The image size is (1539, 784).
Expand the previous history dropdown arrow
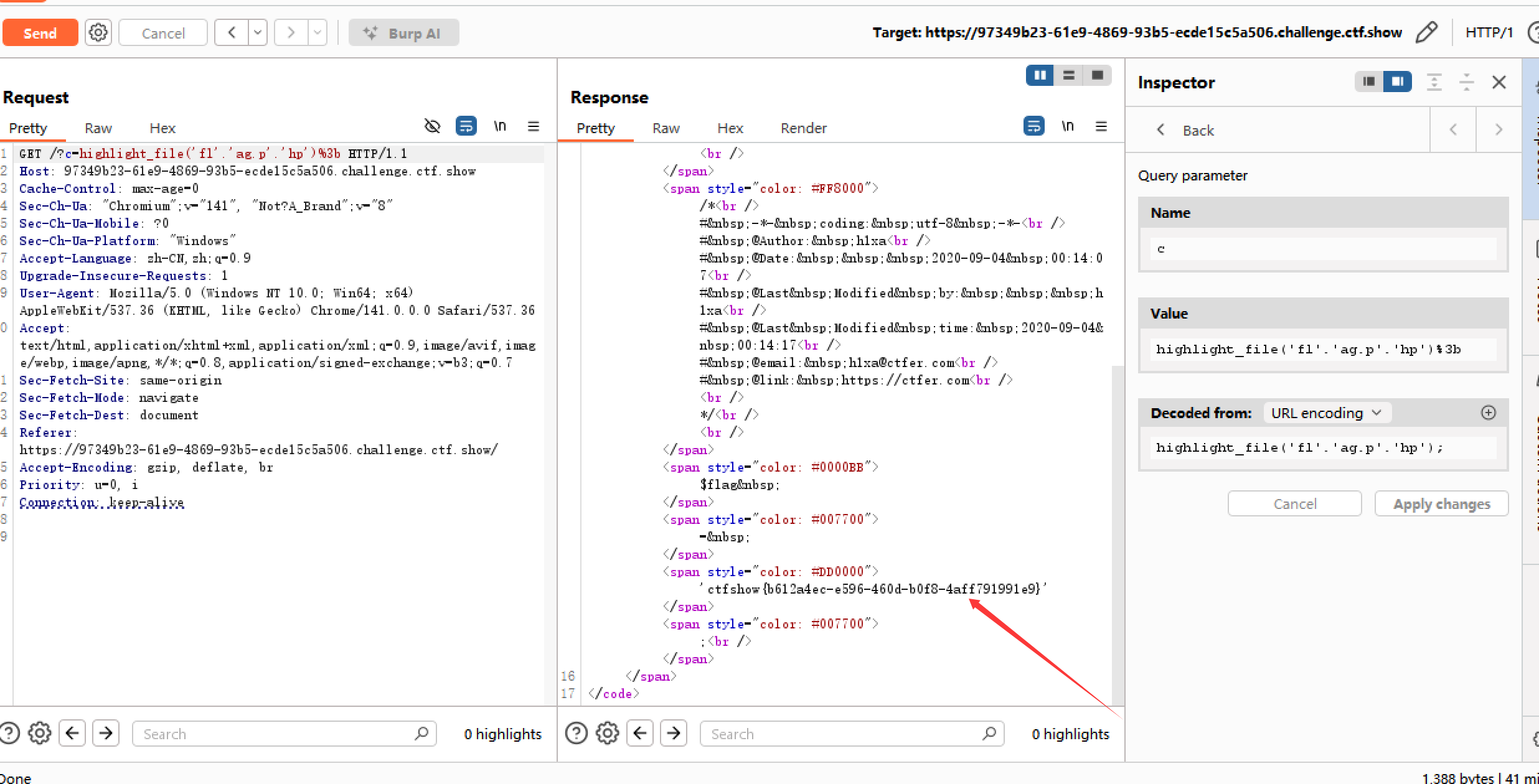(258, 32)
